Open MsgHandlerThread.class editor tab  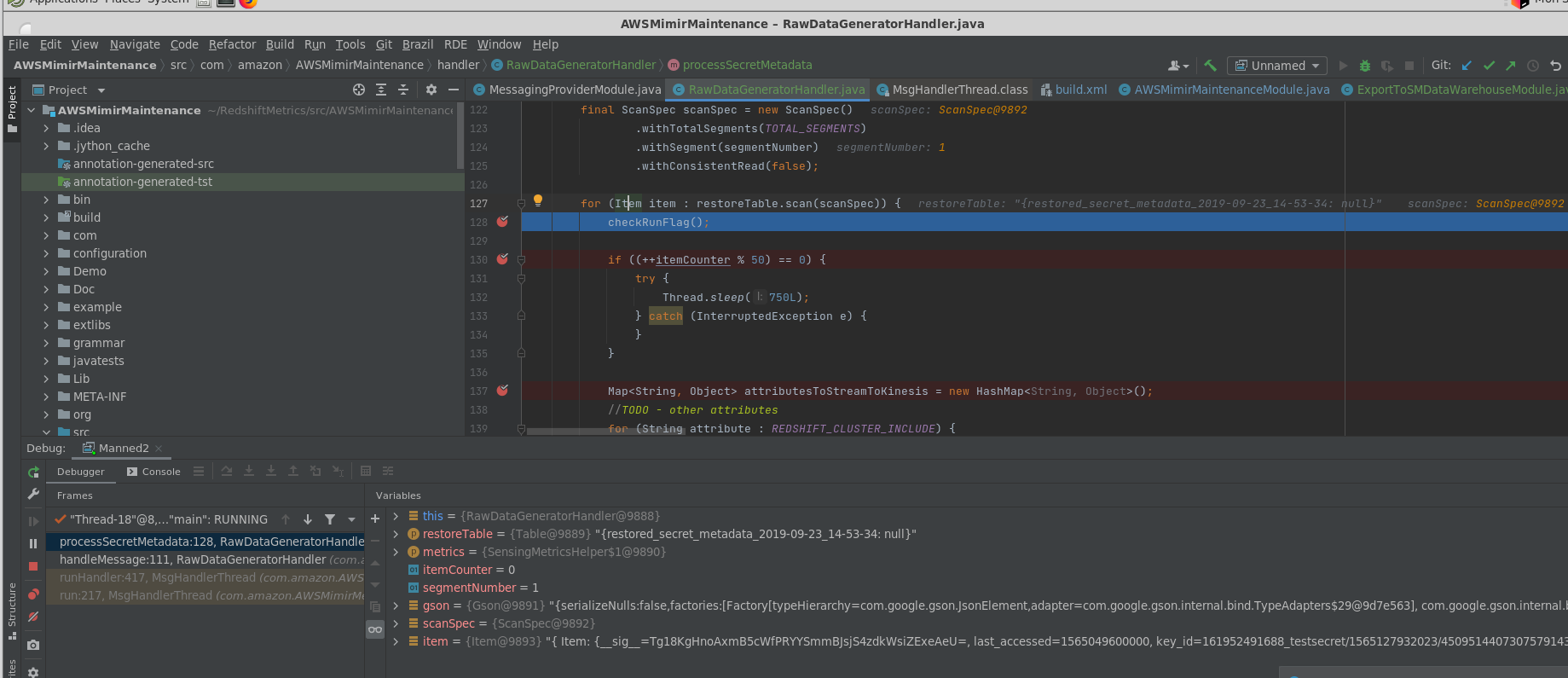pyautogui.click(x=952, y=90)
